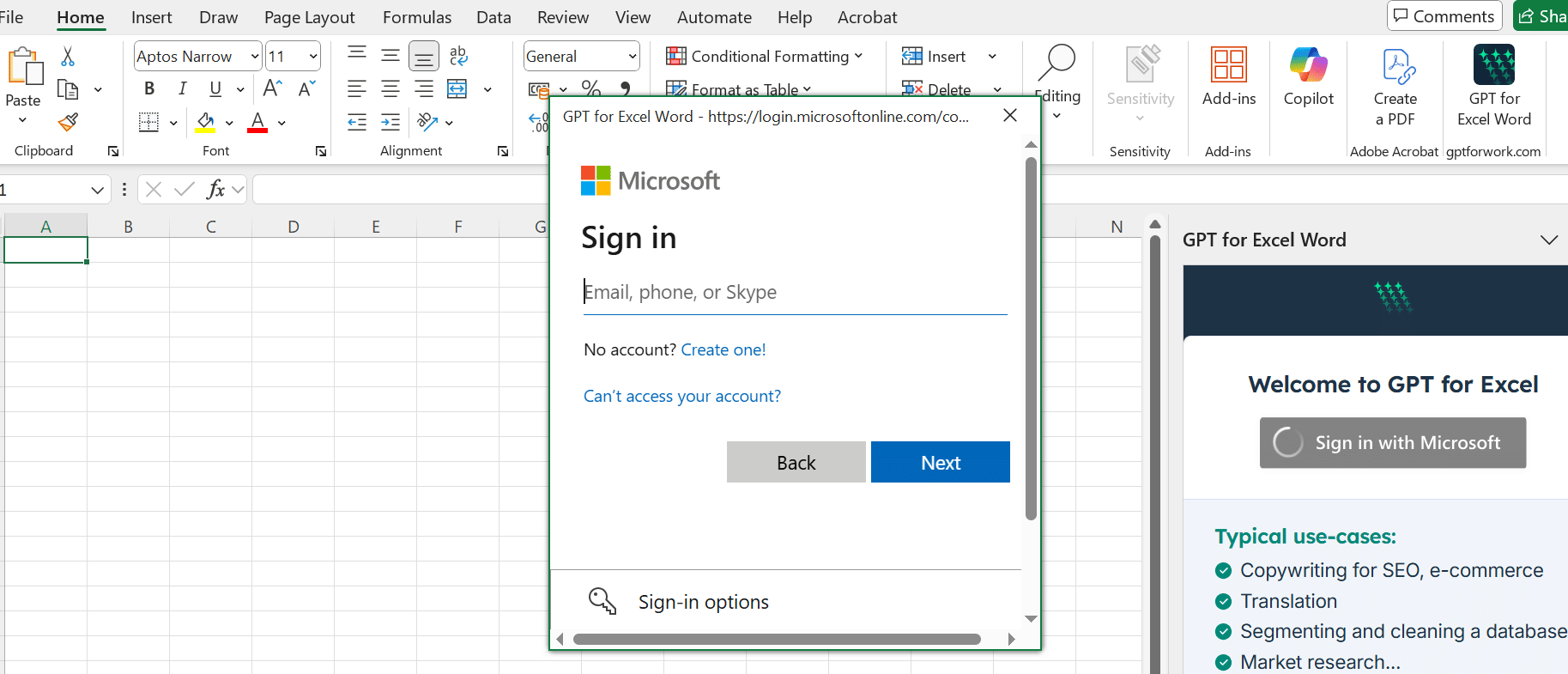The width and height of the screenshot is (1568, 674).
Task: Expand the Name Box dropdown
Action: point(97,190)
